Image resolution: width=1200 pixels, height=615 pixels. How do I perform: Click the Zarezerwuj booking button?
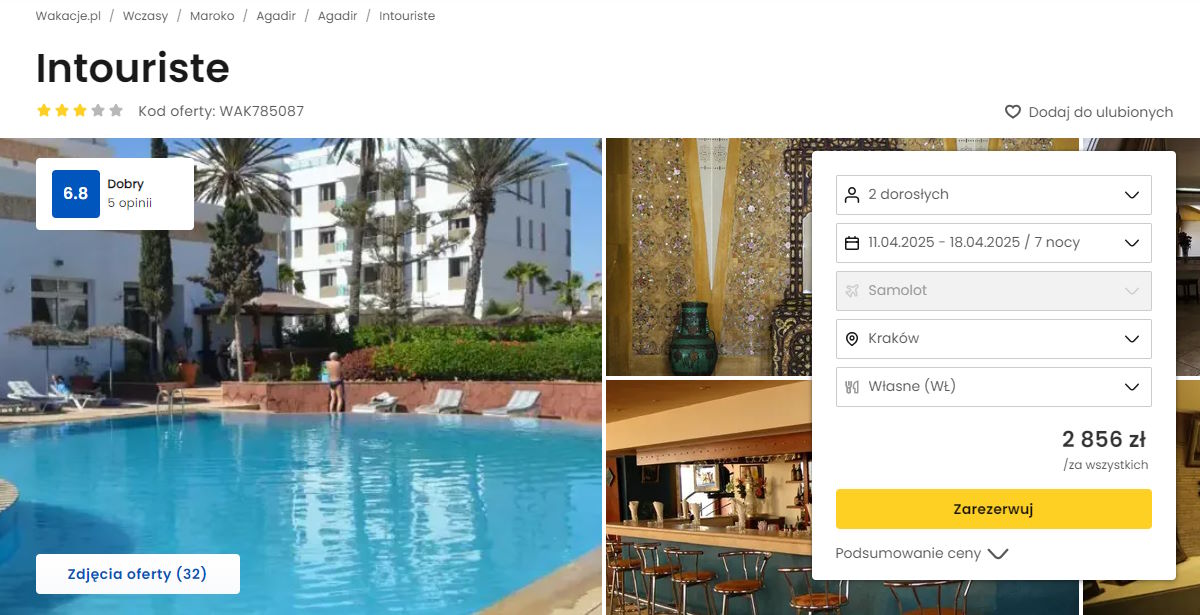point(994,509)
